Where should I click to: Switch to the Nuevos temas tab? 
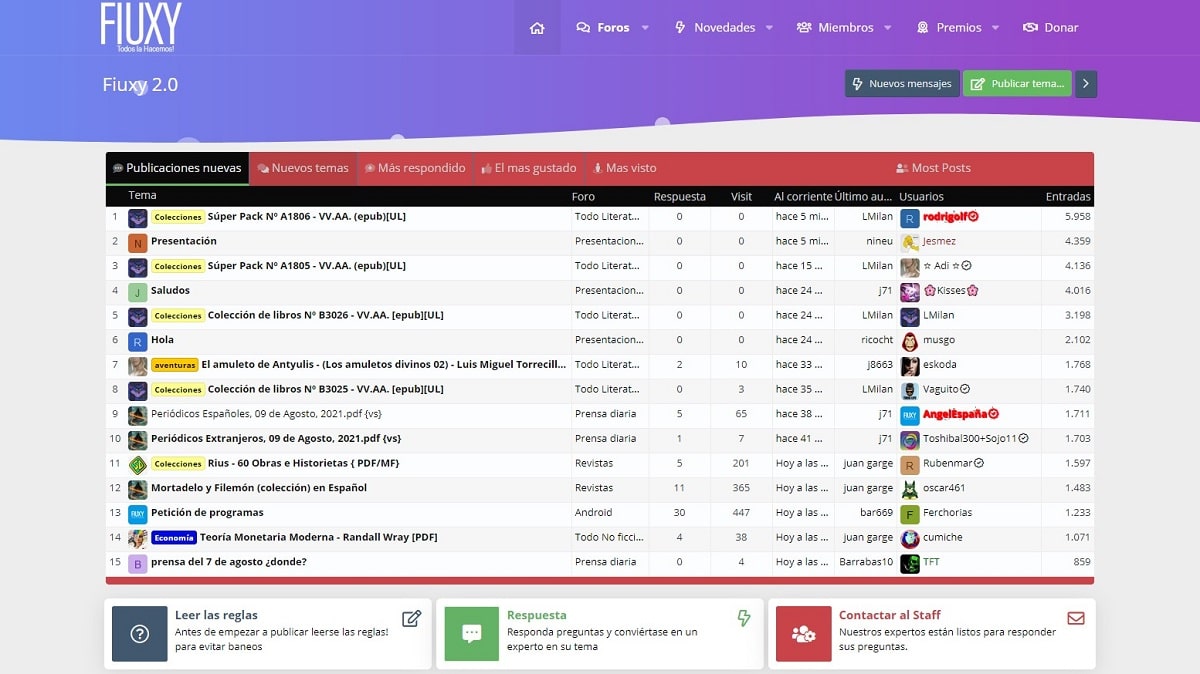(x=303, y=168)
